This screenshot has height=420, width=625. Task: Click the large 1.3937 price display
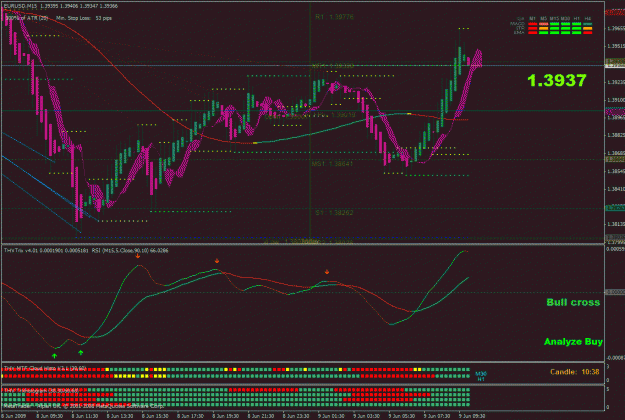coord(557,80)
